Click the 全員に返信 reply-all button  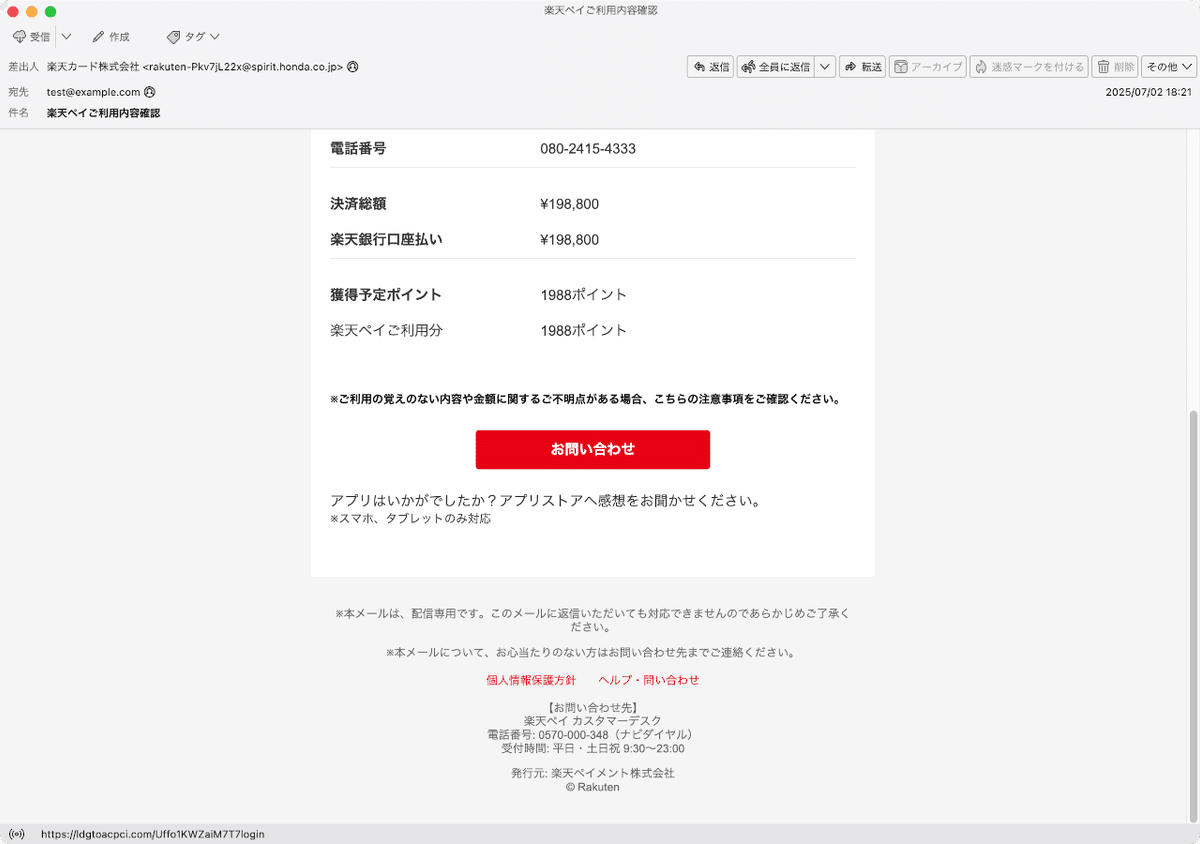pos(776,67)
